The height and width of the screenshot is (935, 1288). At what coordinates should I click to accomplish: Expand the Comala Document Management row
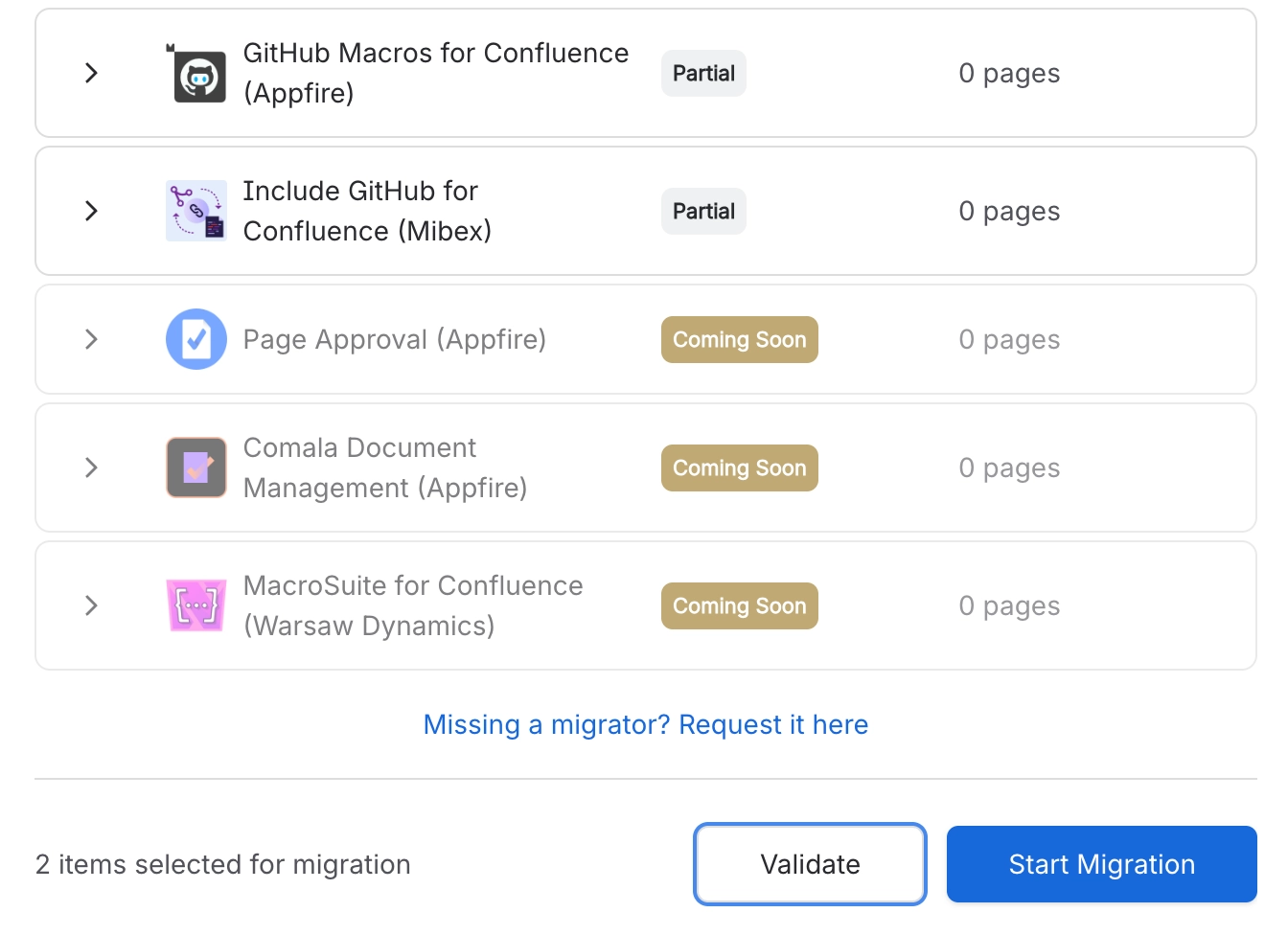point(91,467)
